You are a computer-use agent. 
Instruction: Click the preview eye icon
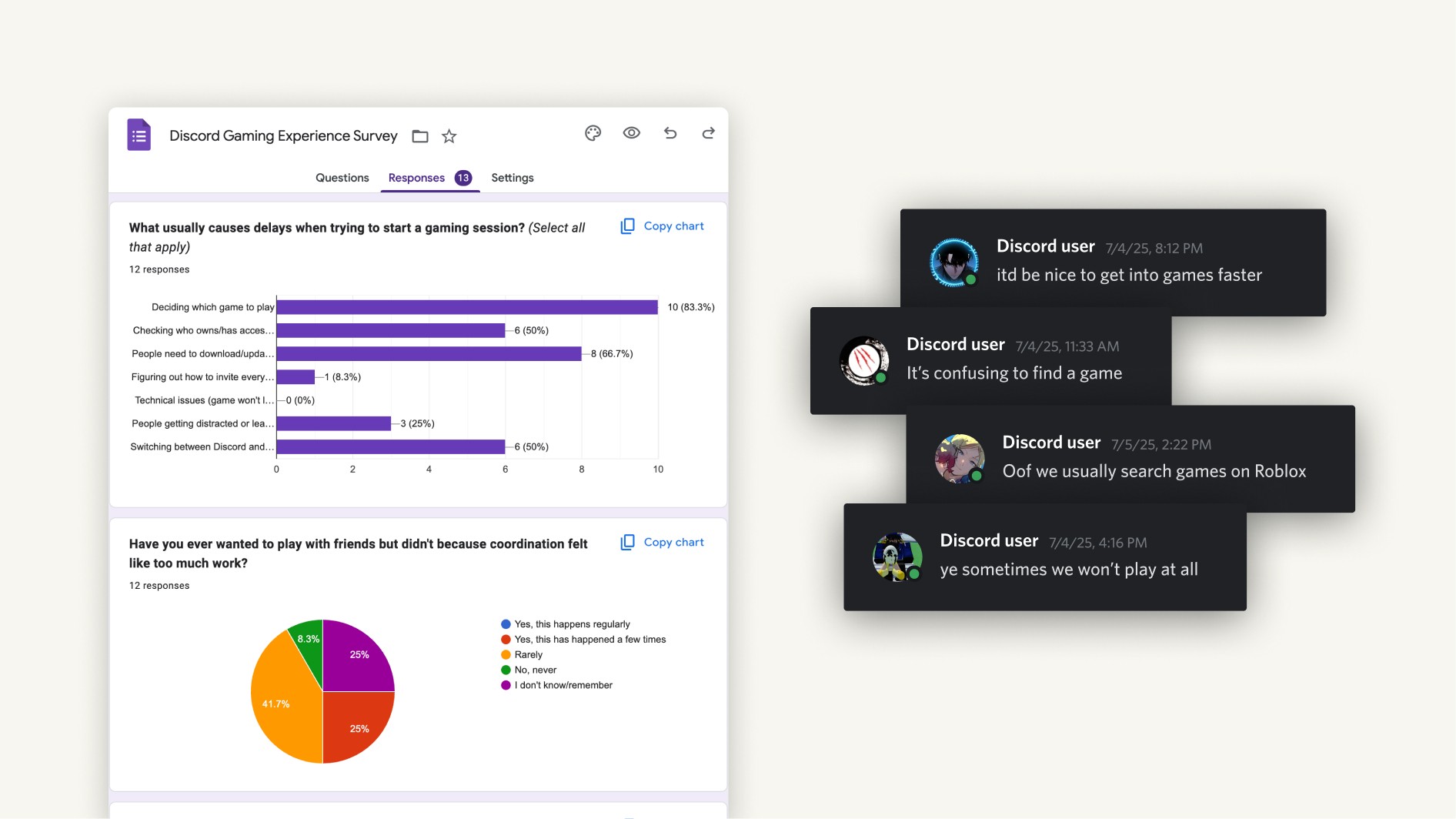pyautogui.click(x=632, y=133)
